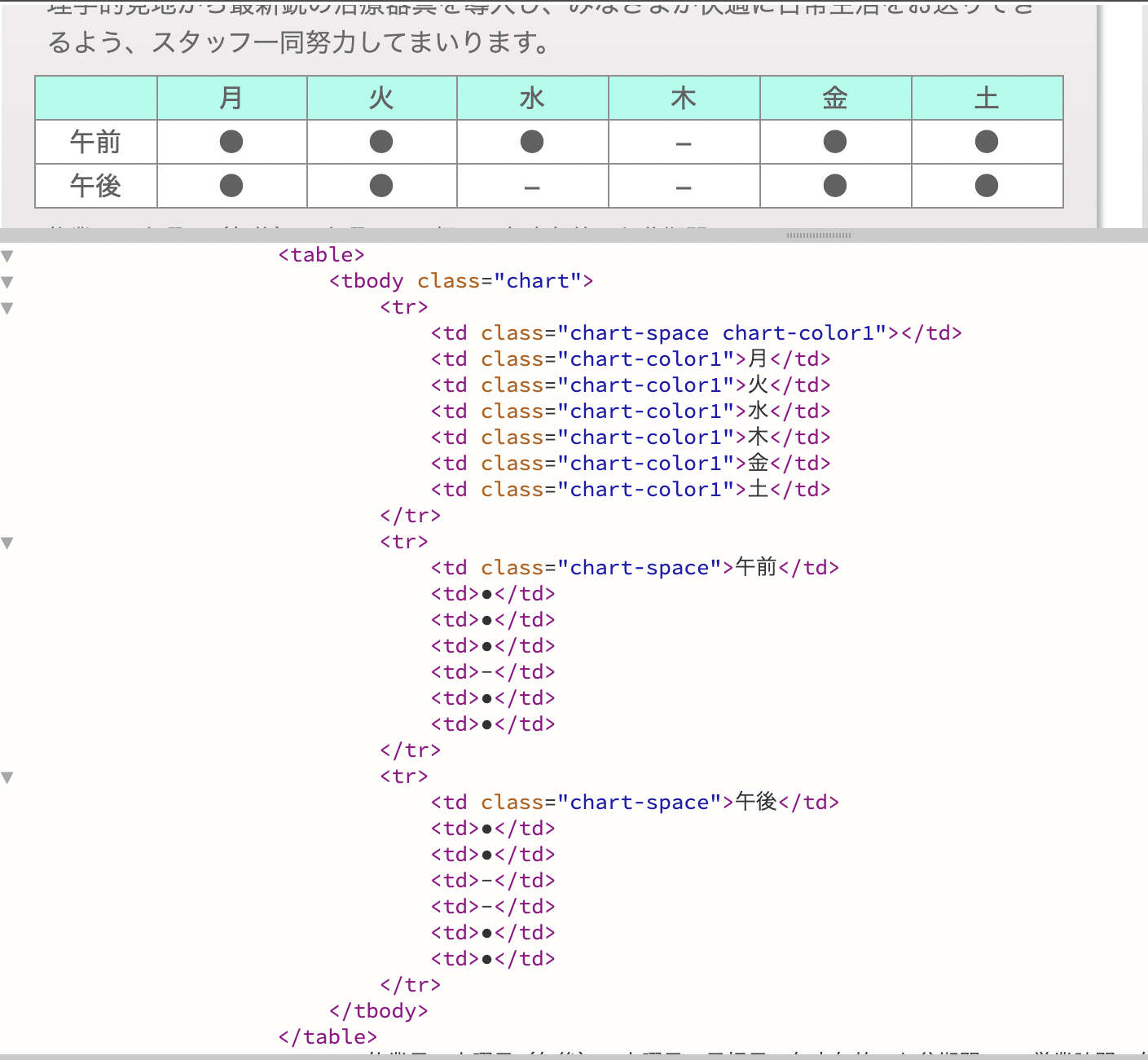Select the chart-color1 td line containing 月

click(x=631, y=359)
